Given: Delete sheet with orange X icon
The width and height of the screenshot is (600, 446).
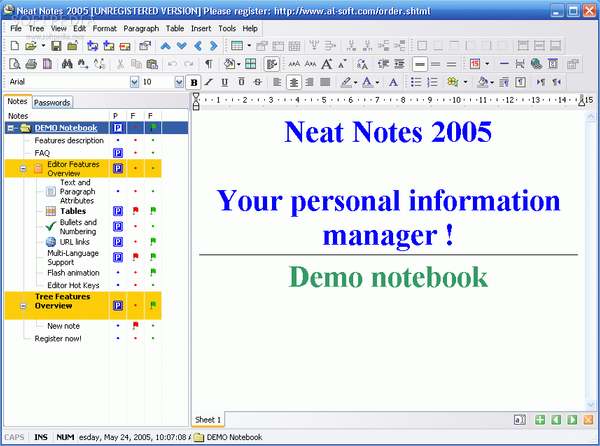Looking at the screenshot, I should pos(588,420).
